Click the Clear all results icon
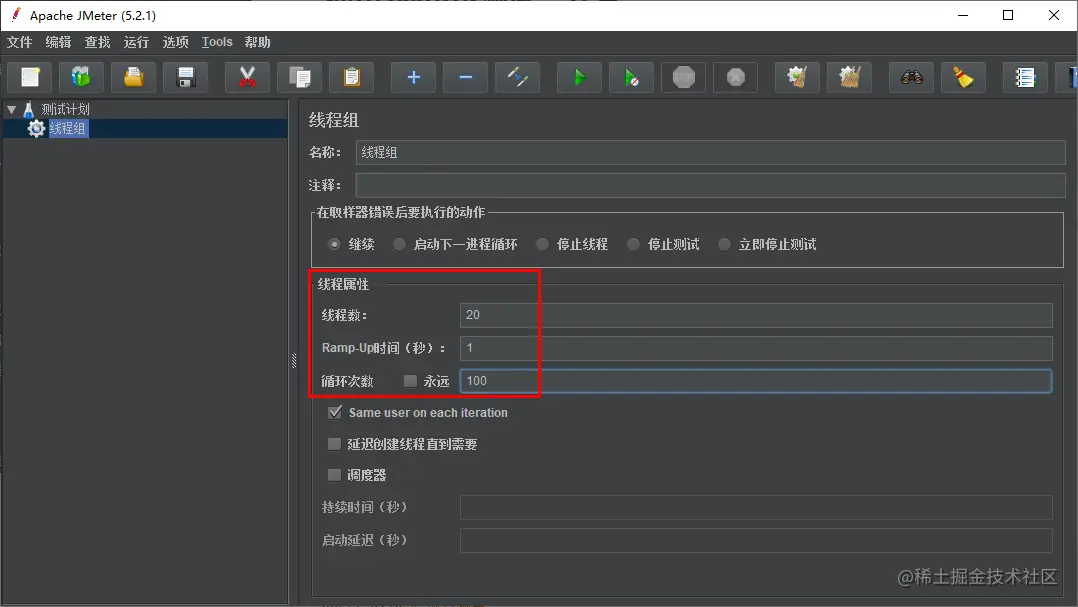 pos(849,77)
